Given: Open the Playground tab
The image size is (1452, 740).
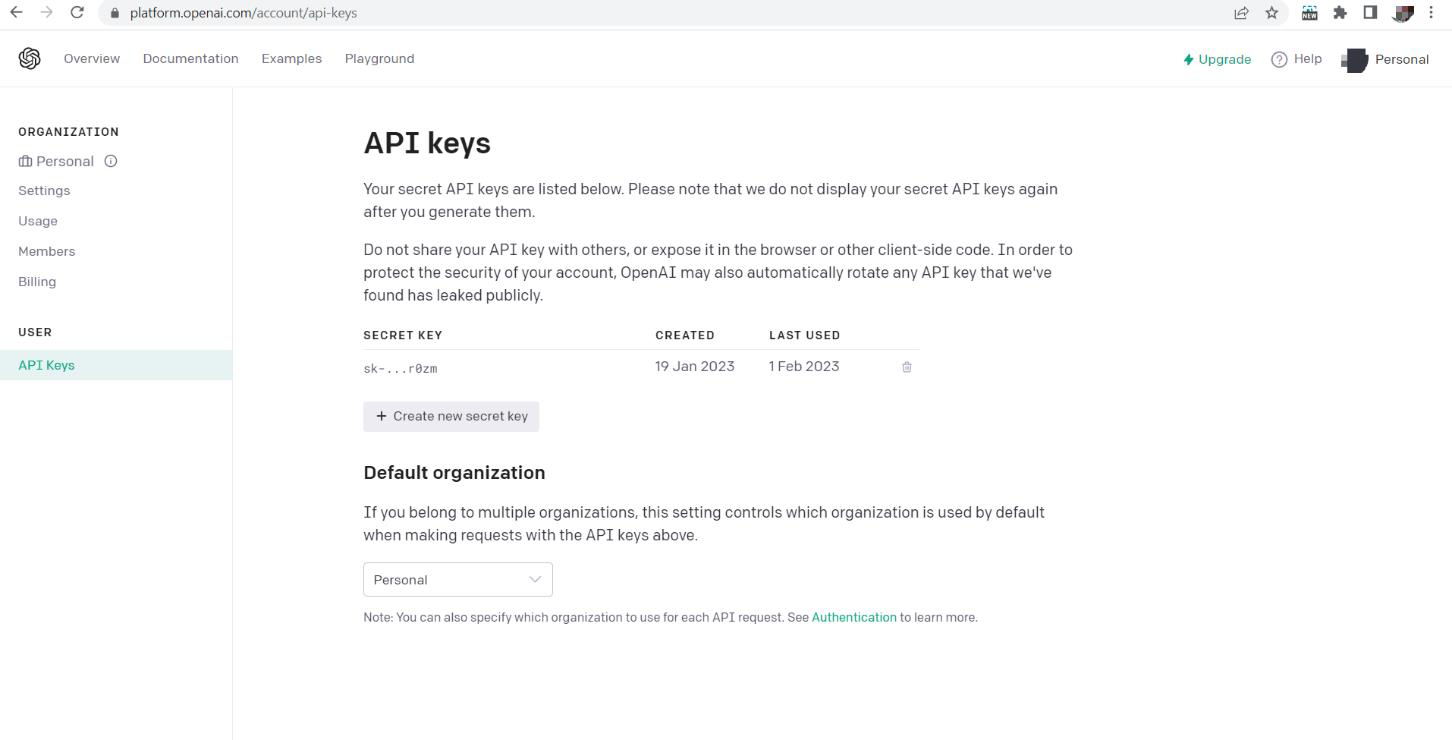Looking at the screenshot, I should (x=380, y=59).
